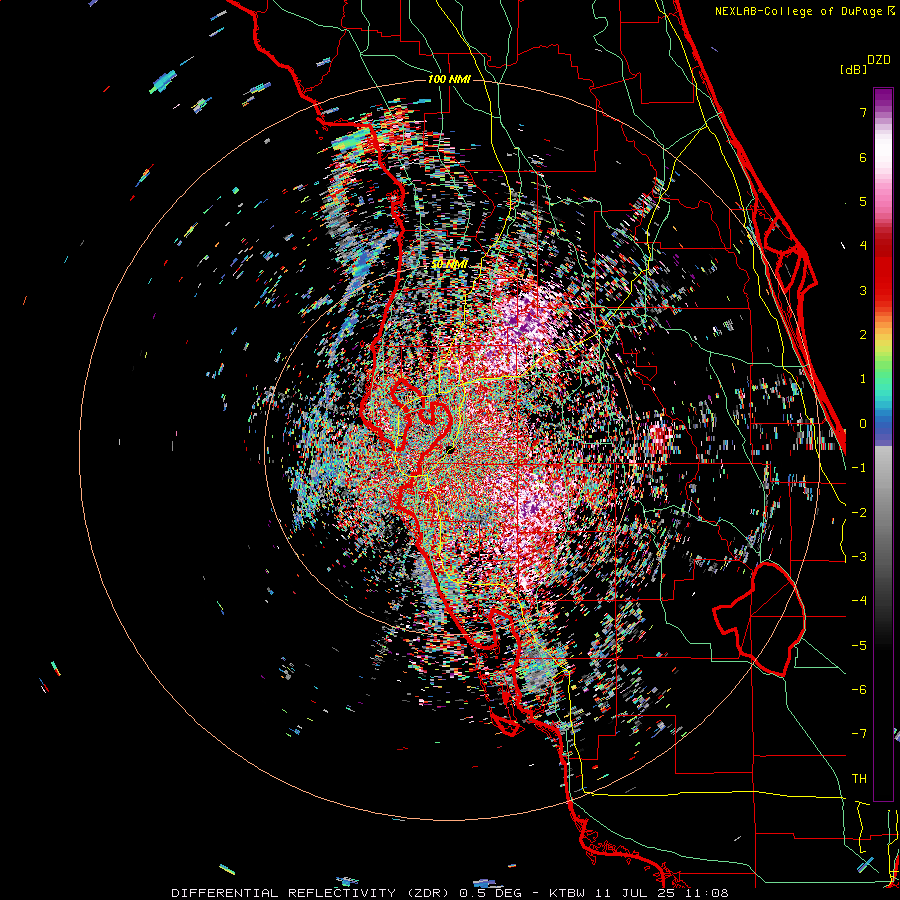
Task: Click the 5 tick on color scale
Action: [x=863, y=201]
